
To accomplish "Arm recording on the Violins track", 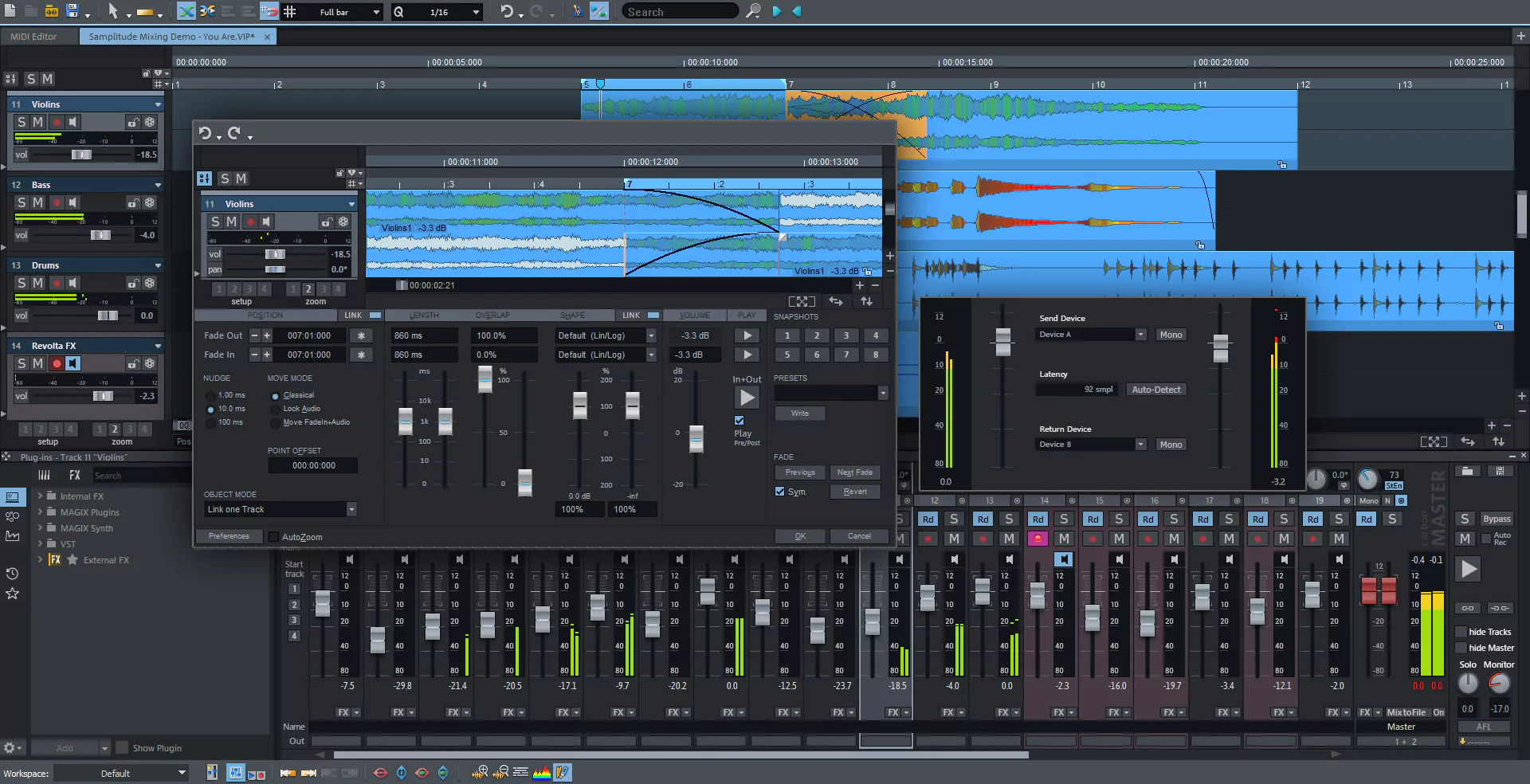I will click(56, 122).
